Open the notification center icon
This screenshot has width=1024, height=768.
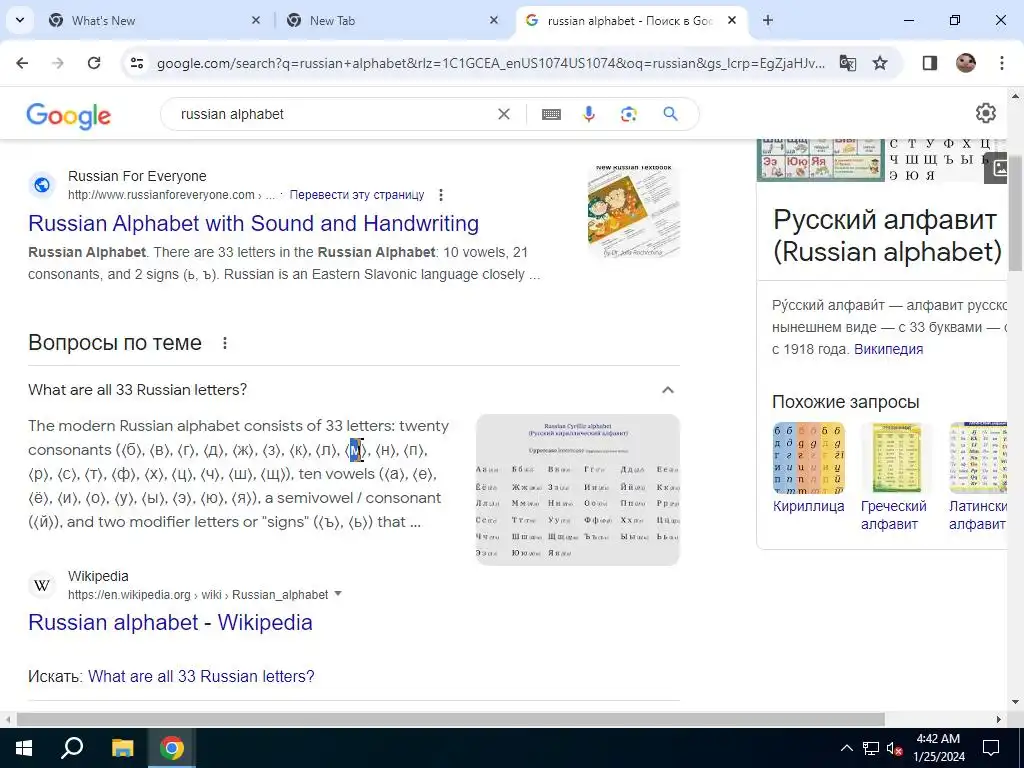(991, 748)
